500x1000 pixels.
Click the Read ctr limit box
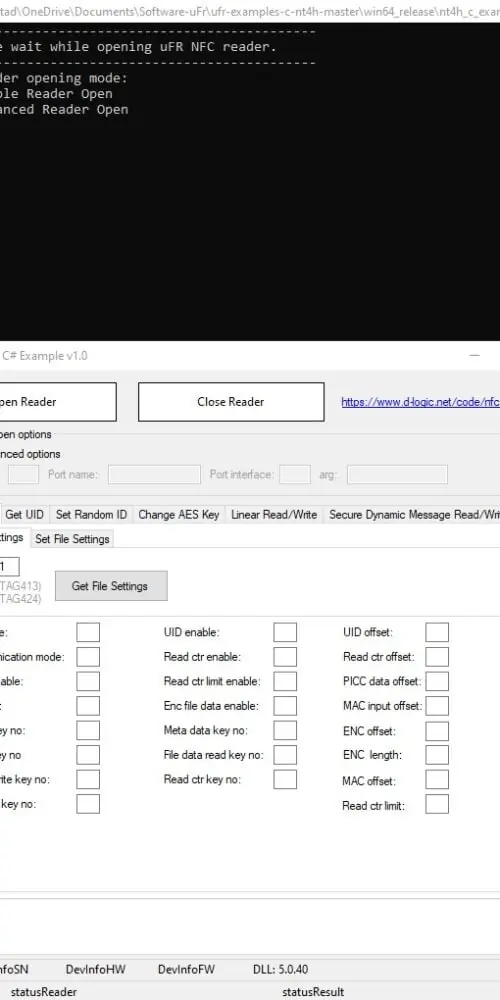click(437, 804)
